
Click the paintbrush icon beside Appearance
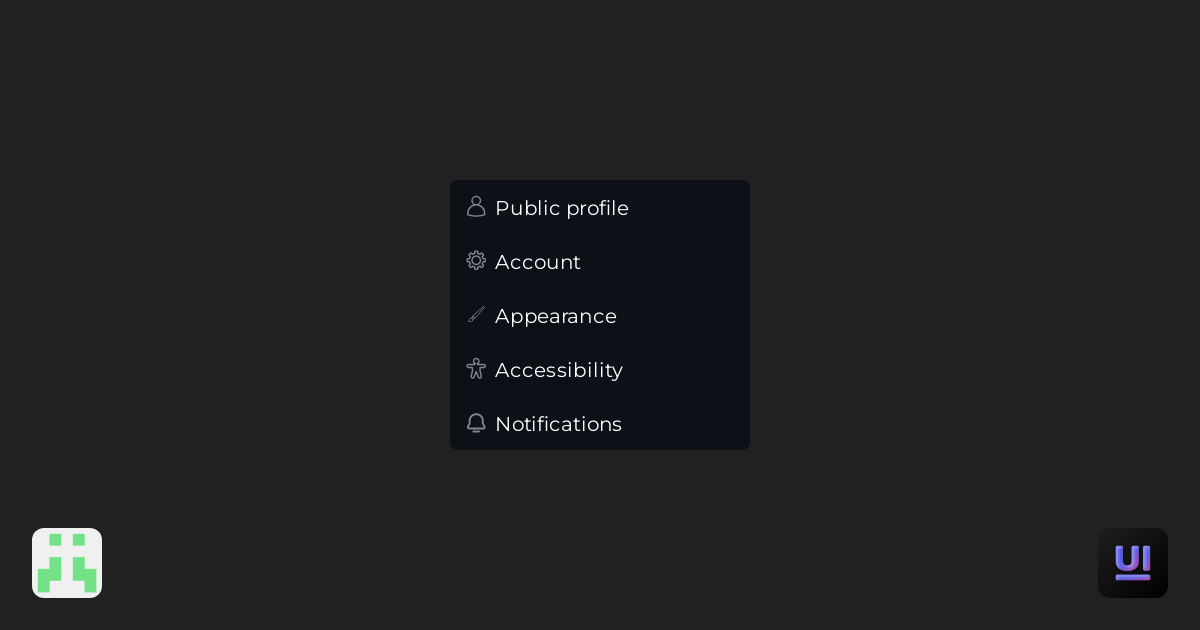[476, 314]
